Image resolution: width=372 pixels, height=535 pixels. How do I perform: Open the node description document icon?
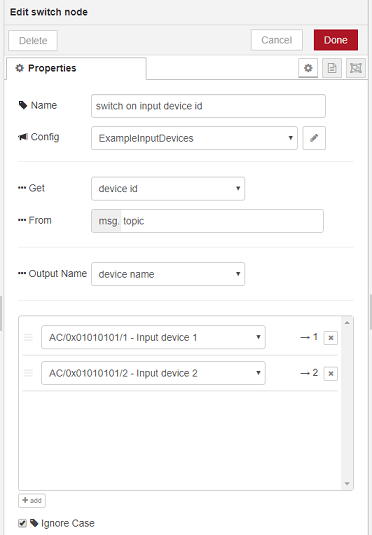coord(332,68)
